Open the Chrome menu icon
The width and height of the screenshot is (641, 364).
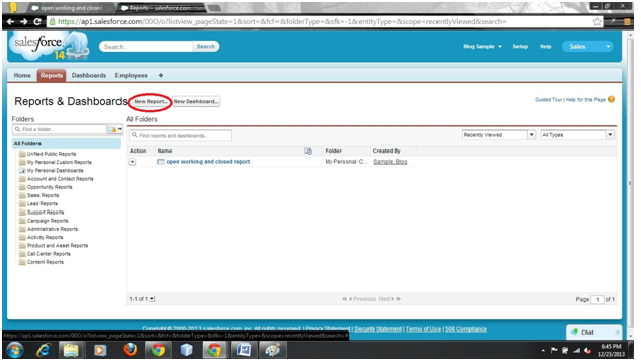[627, 22]
